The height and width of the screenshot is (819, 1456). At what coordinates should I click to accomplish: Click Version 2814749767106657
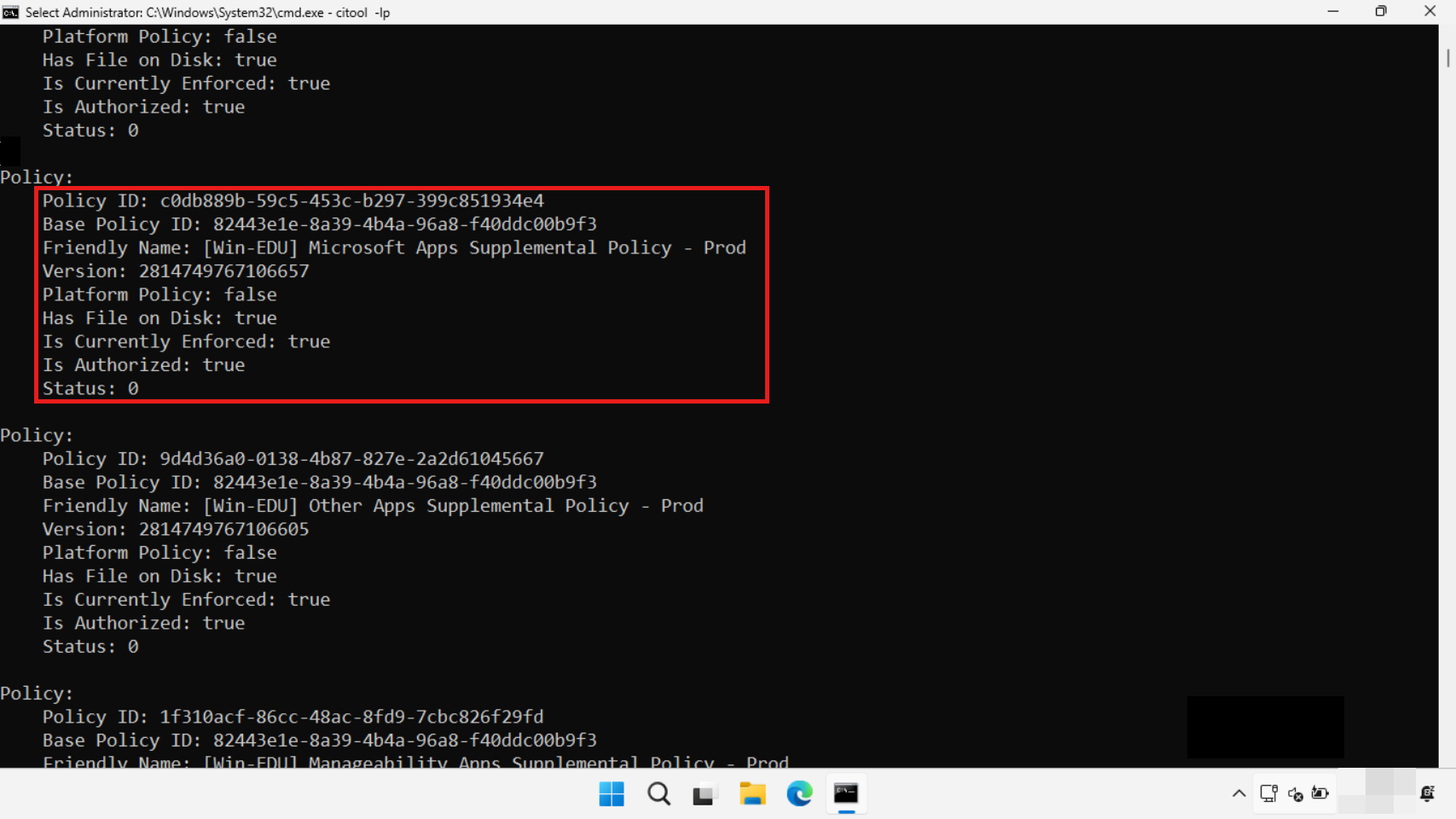(x=176, y=271)
